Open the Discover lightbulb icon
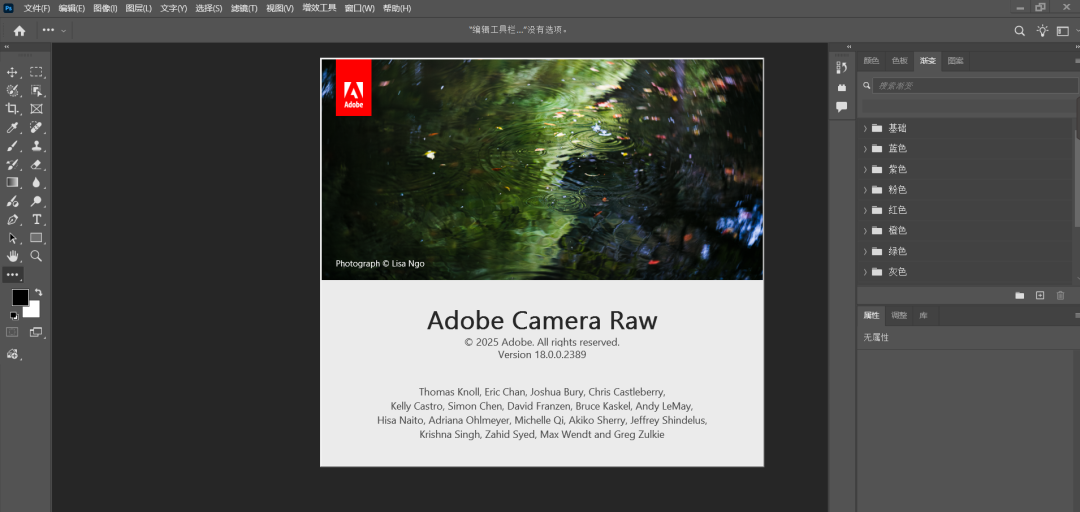This screenshot has height=512, width=1080. pyautogui.click(x=1042, y=30)
